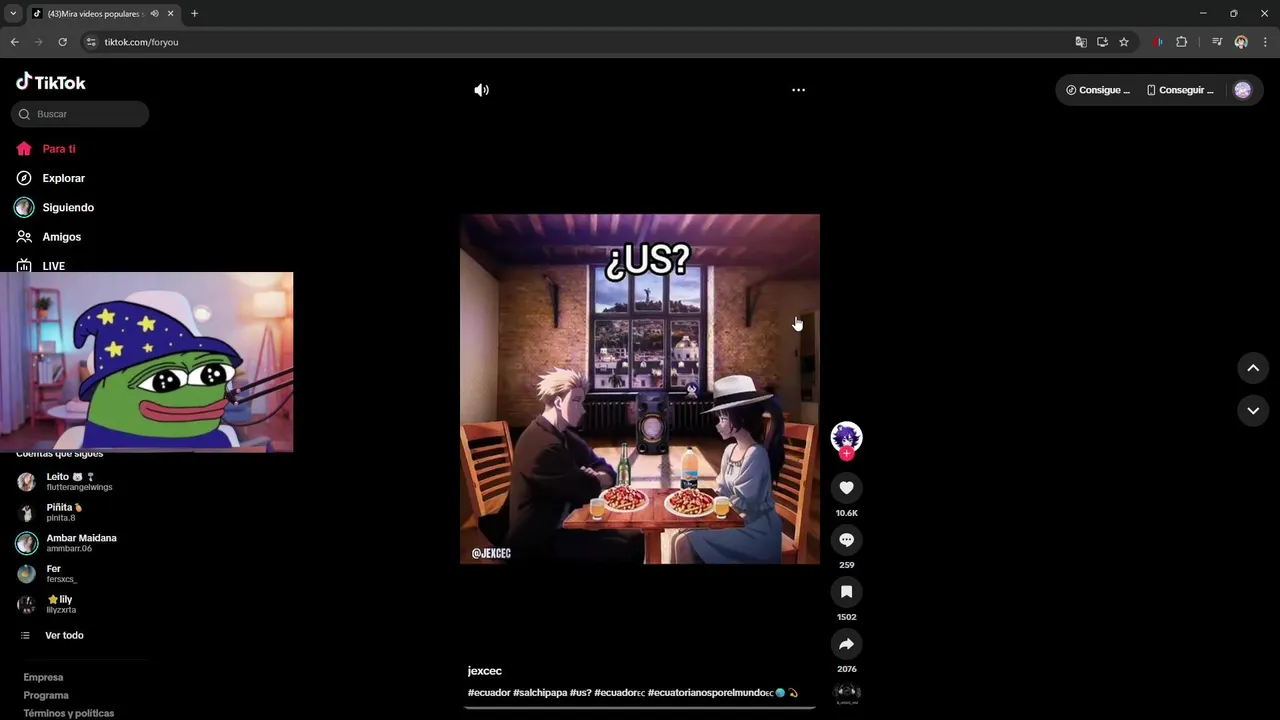The image size is (1280, 720).
Task: Open the media control music icon
Action: tap(1217, 42)
